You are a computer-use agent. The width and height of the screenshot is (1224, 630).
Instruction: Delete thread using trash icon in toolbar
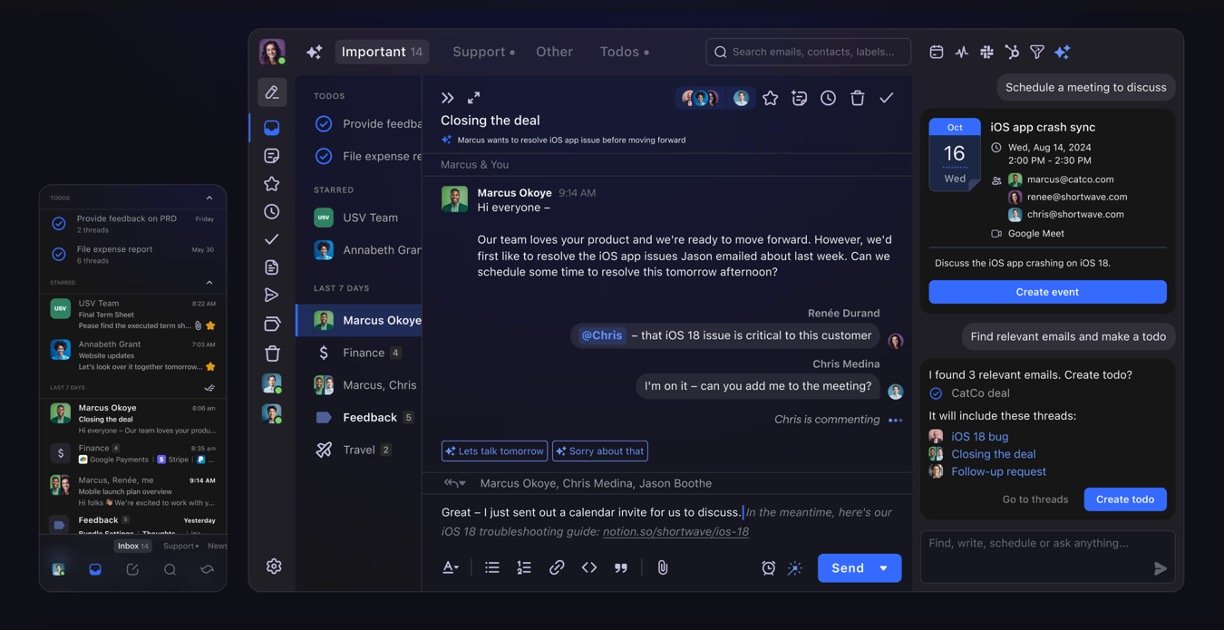(x=857, y=98)
